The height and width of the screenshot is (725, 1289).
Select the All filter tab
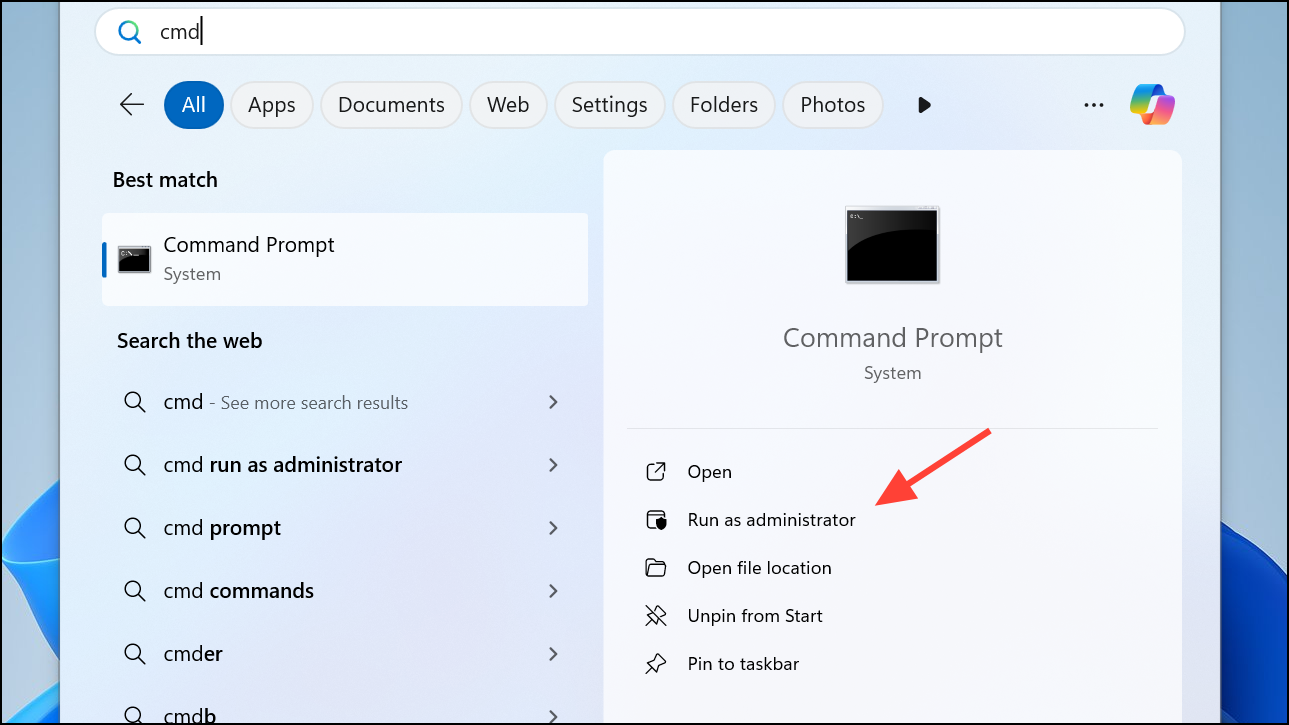(x=194, y=105)
